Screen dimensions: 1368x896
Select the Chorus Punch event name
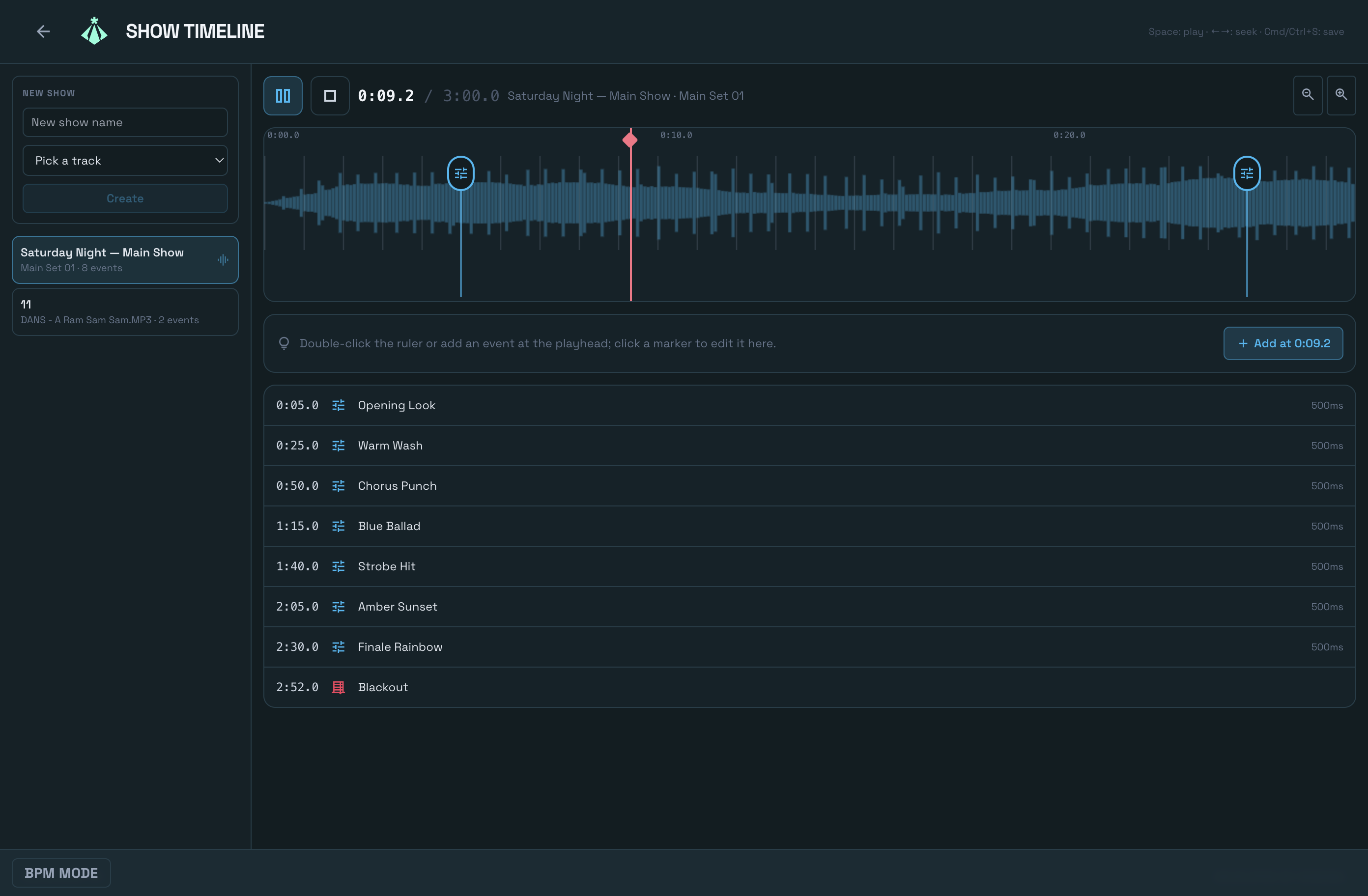coord(397,486)
